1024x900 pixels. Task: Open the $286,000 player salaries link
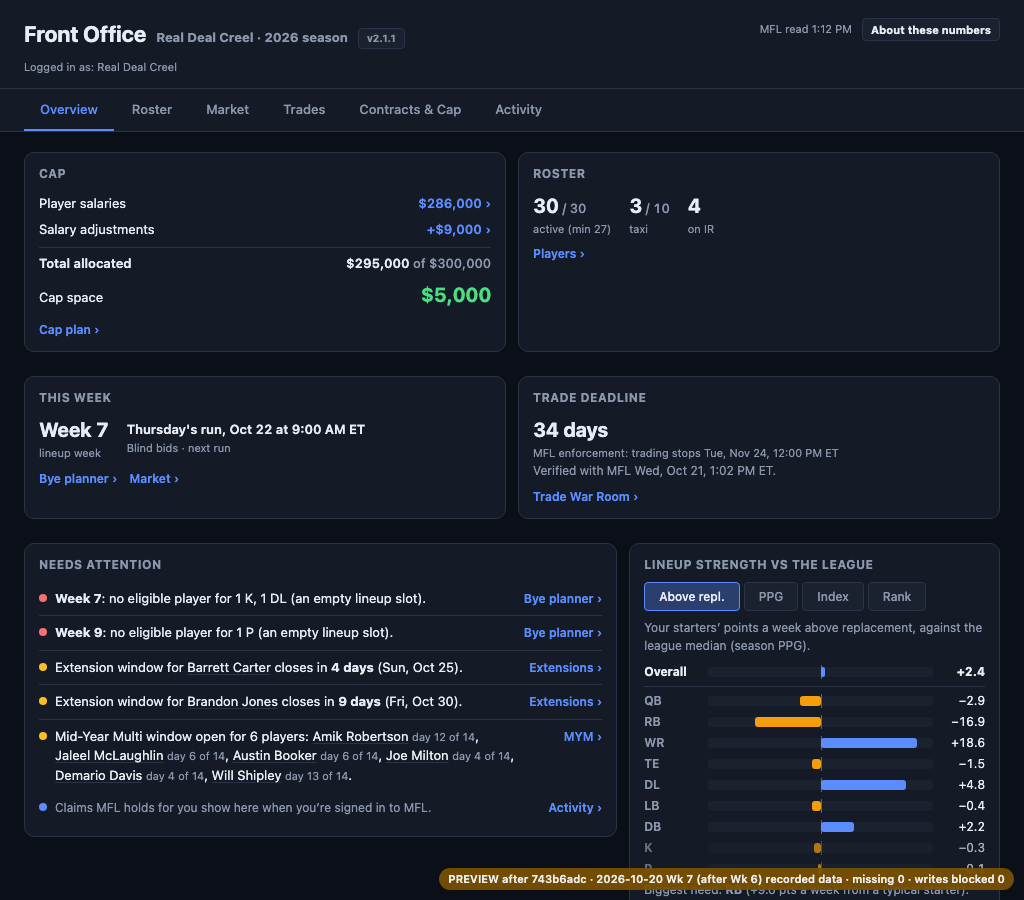455,204
